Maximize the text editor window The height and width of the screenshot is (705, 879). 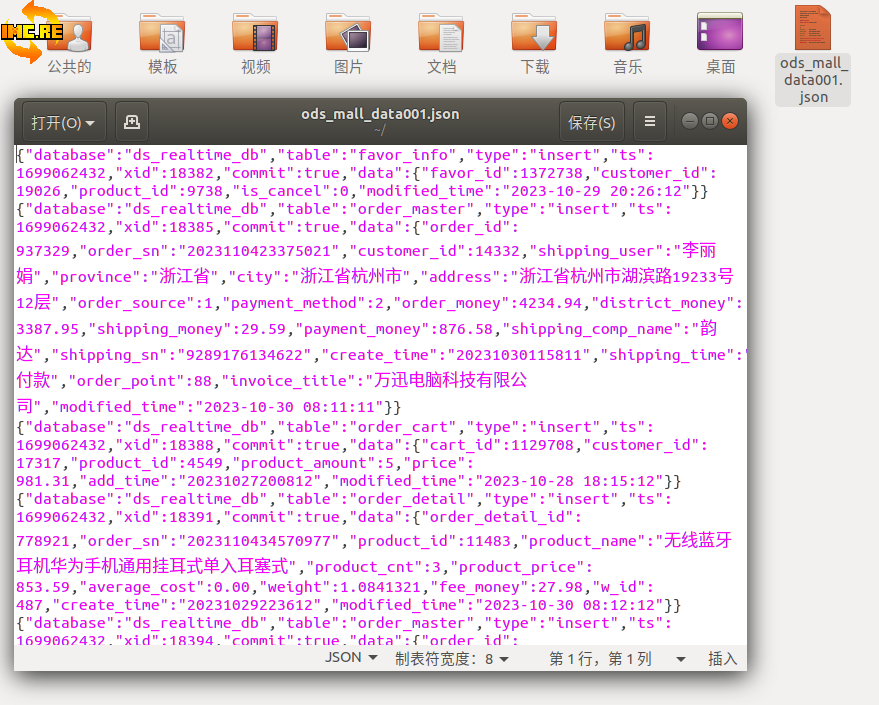pos(710,121)
